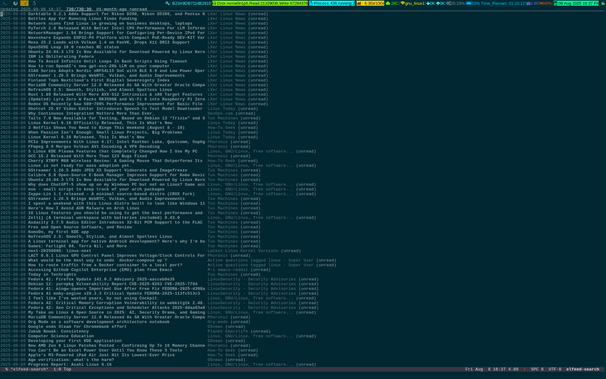Open 'PyTorch 2.8 Released' entry
This screenshot has width=606, height=379.
pyautogui.click(x=116, y=28)
